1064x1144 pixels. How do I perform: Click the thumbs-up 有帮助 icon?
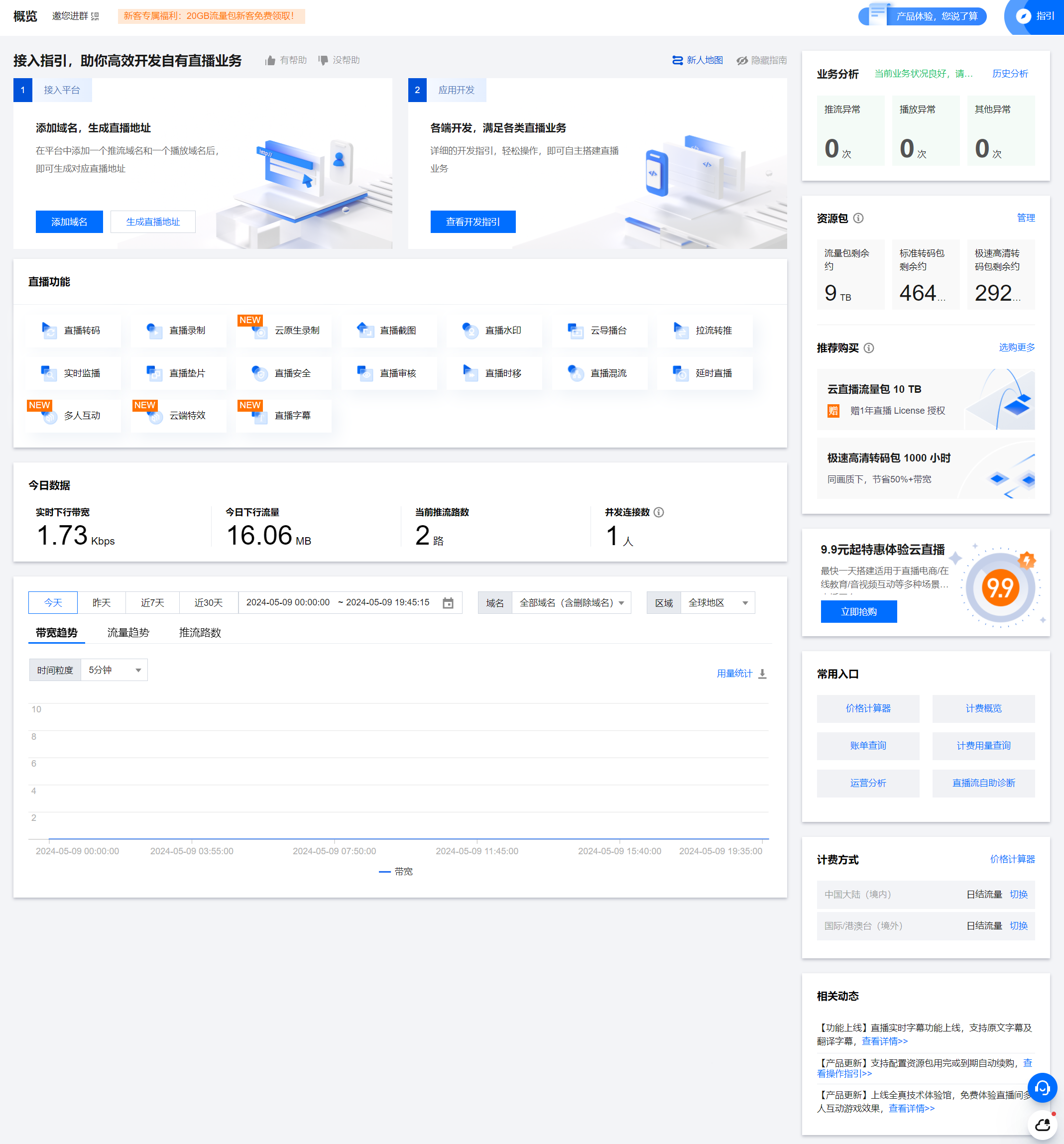tap(270, 60)
